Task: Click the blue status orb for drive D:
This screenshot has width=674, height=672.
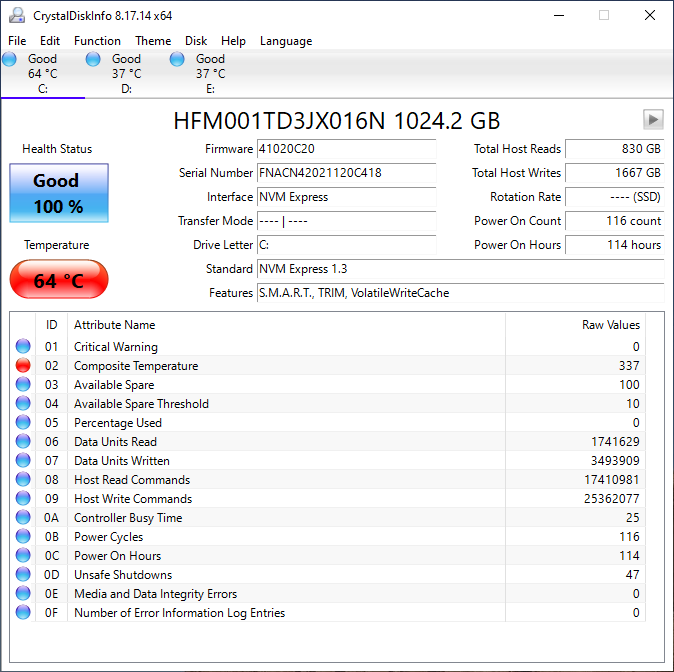Action: [93, 59]
